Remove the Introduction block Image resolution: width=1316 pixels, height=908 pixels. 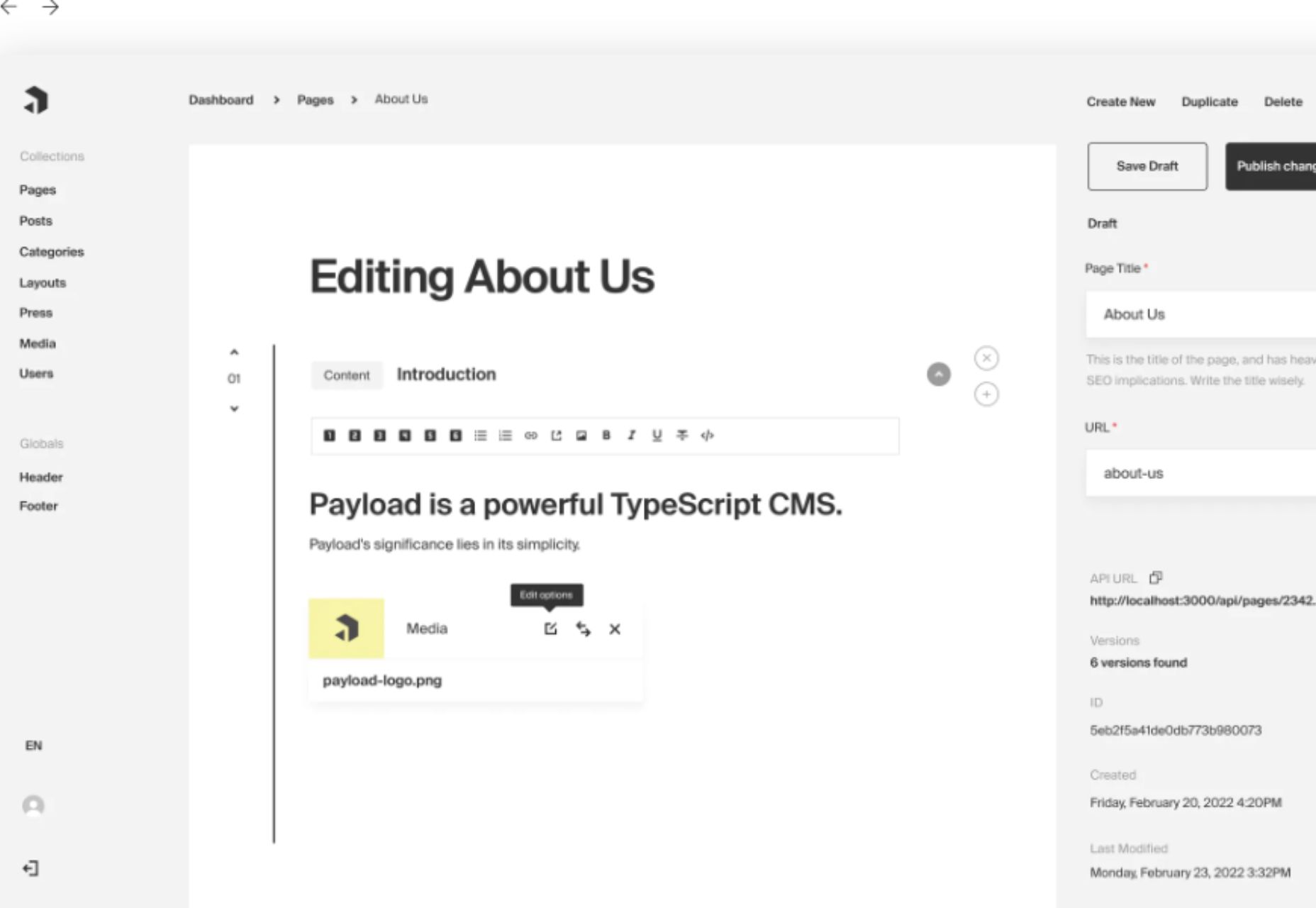pos(986,358)
